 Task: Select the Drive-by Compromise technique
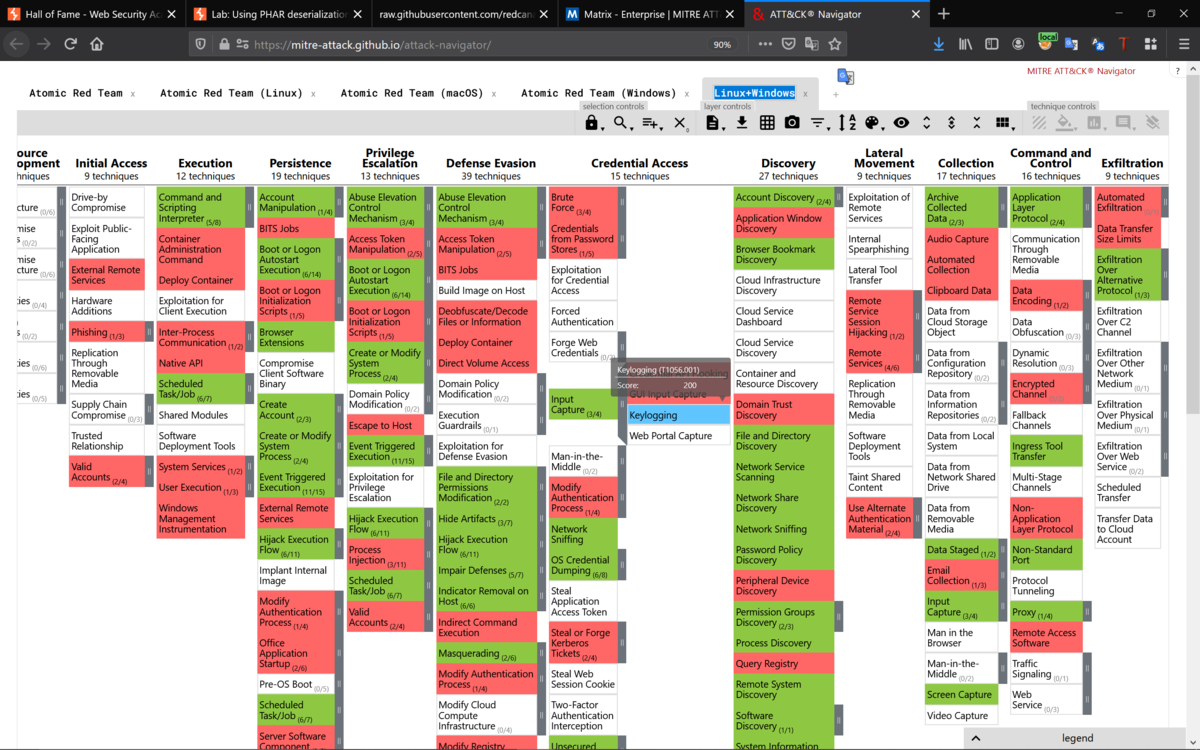click(106, 203)
